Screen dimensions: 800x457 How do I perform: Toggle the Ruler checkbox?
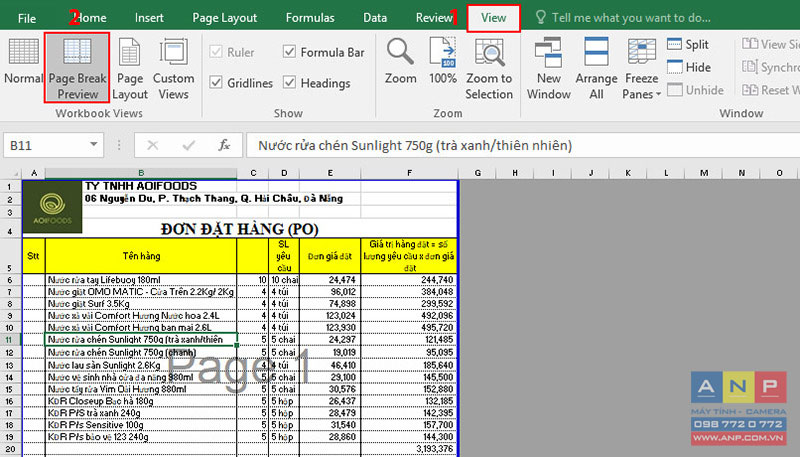click(216, 52)
